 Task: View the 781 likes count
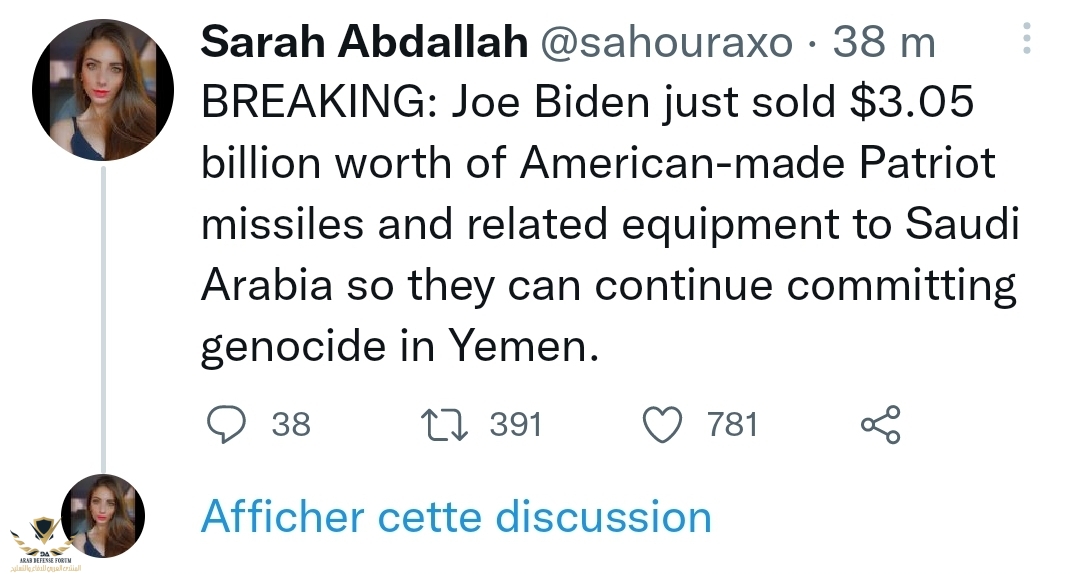click(x=732, y=425)
